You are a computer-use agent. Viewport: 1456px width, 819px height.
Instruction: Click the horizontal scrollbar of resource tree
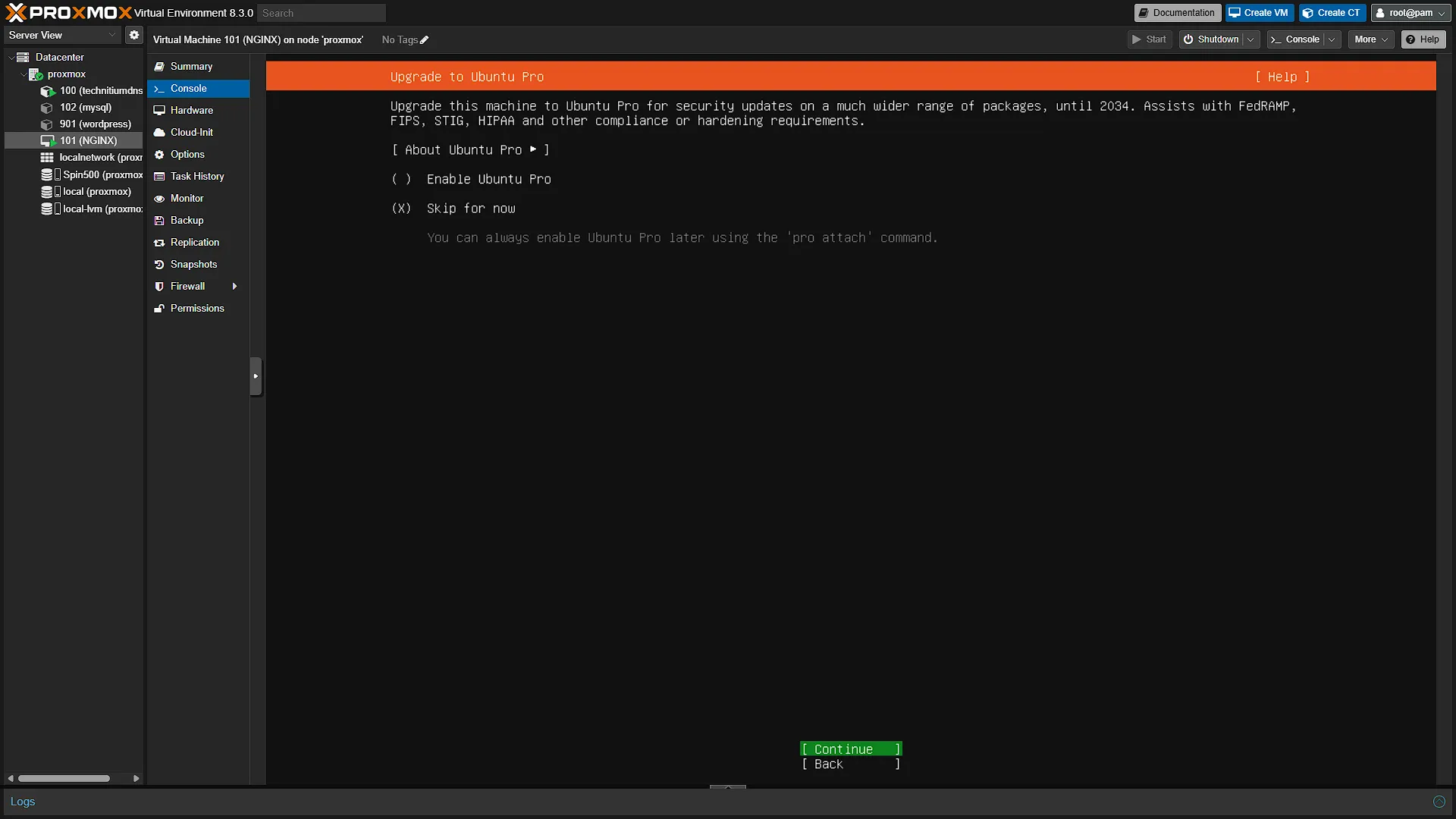click(64, 778)
